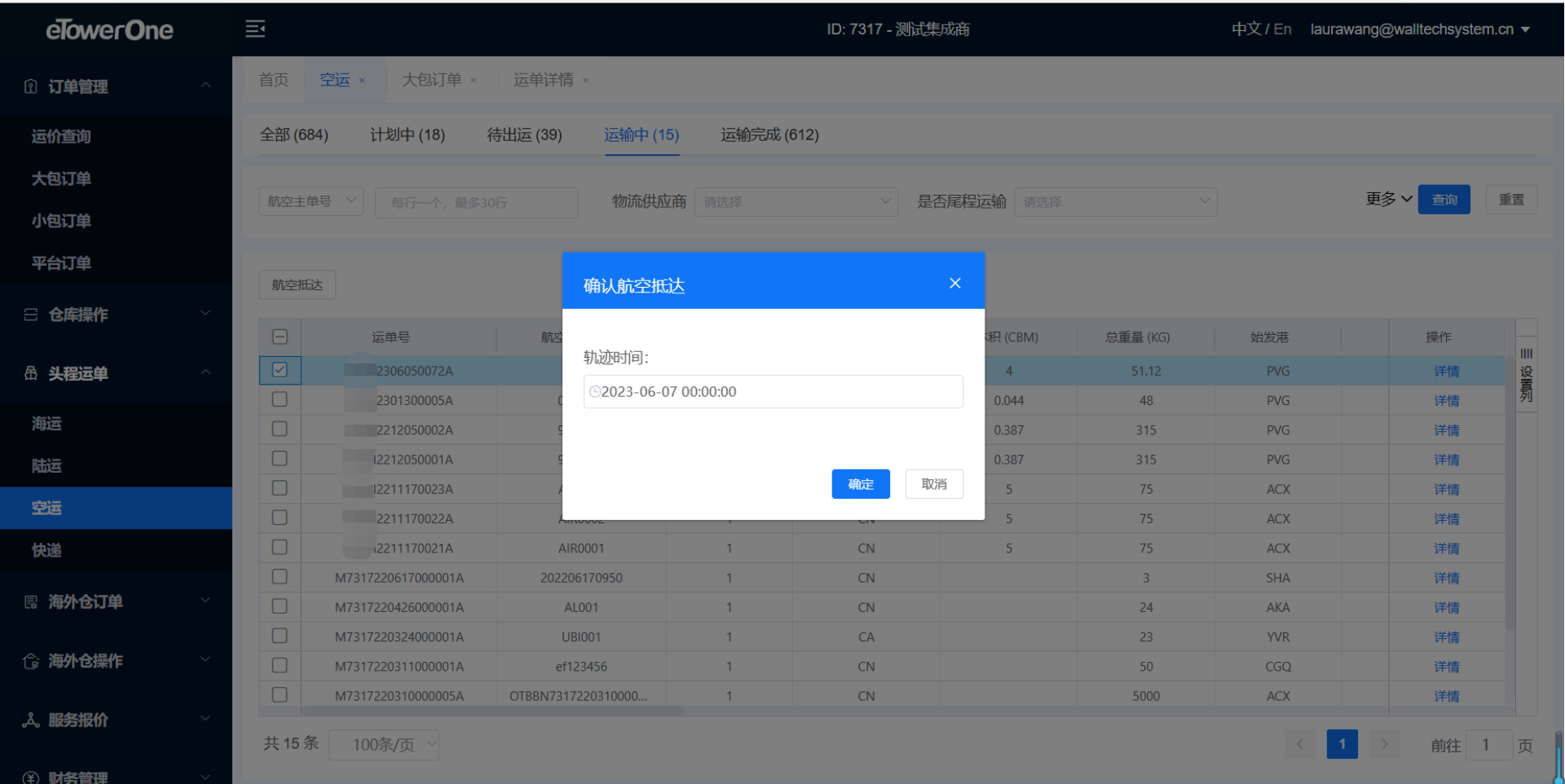Open the 物流供应商 dropdown
Screen dimensions: 1565x784
click(x=796, y=201)
